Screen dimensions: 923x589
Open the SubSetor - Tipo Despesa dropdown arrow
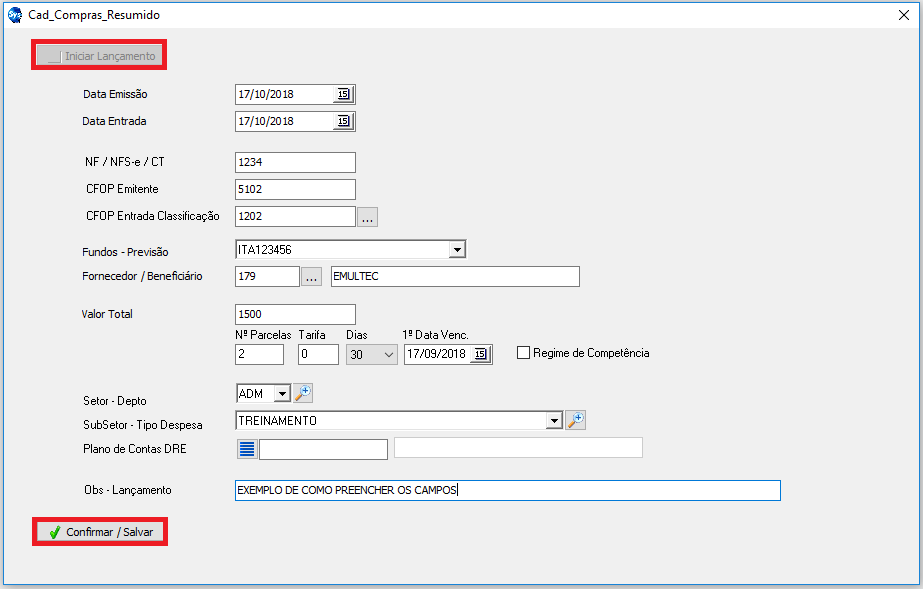click(x=554, y=421)
